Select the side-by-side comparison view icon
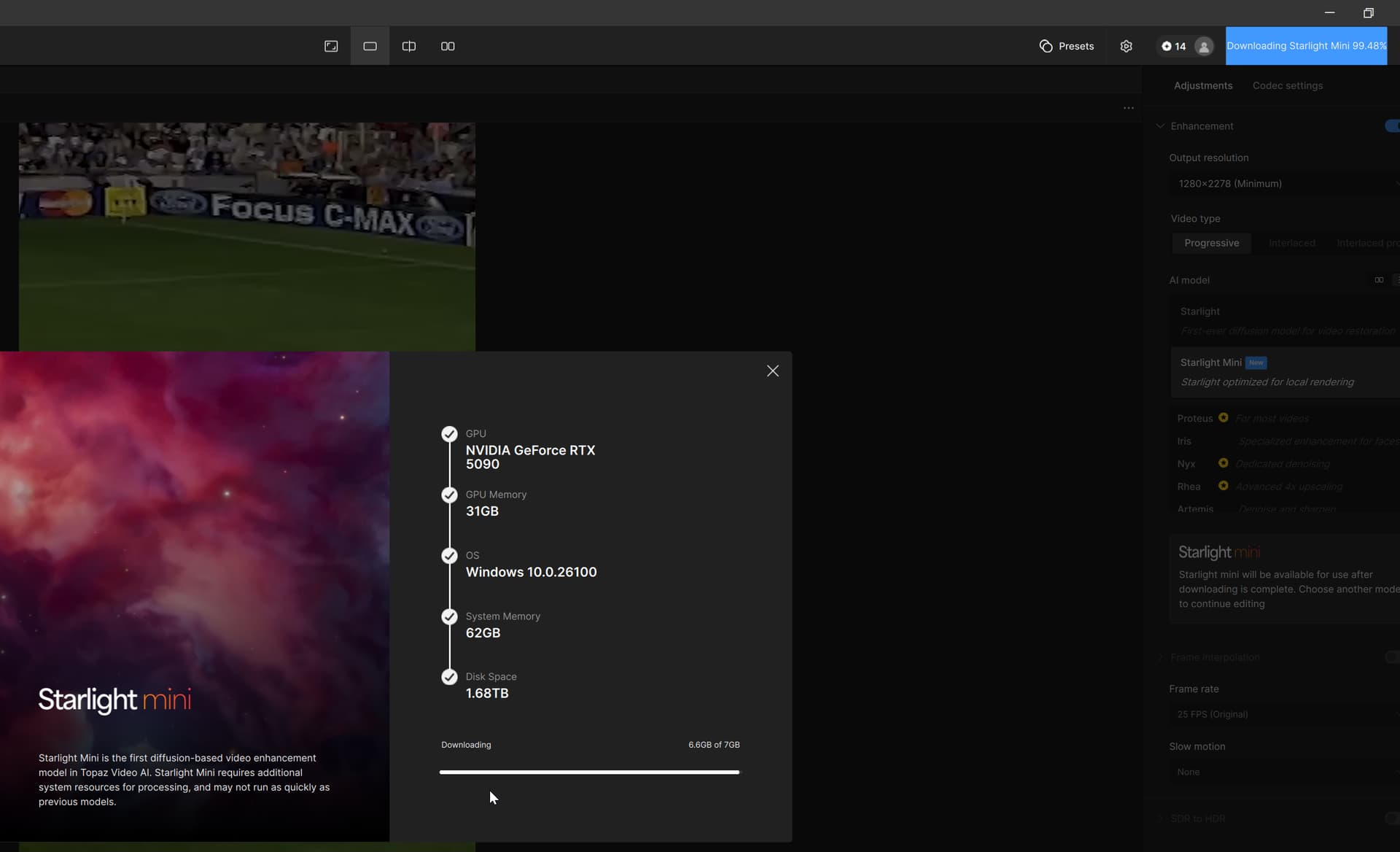This screenshot has width=1400, height=852. click(448, 46)
